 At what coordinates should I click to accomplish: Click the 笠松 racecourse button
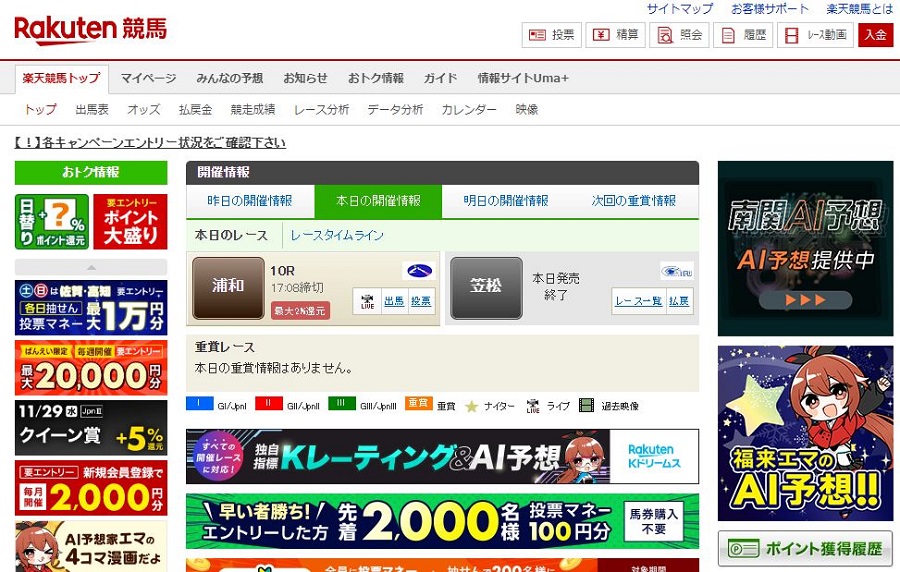coord(486,288)
